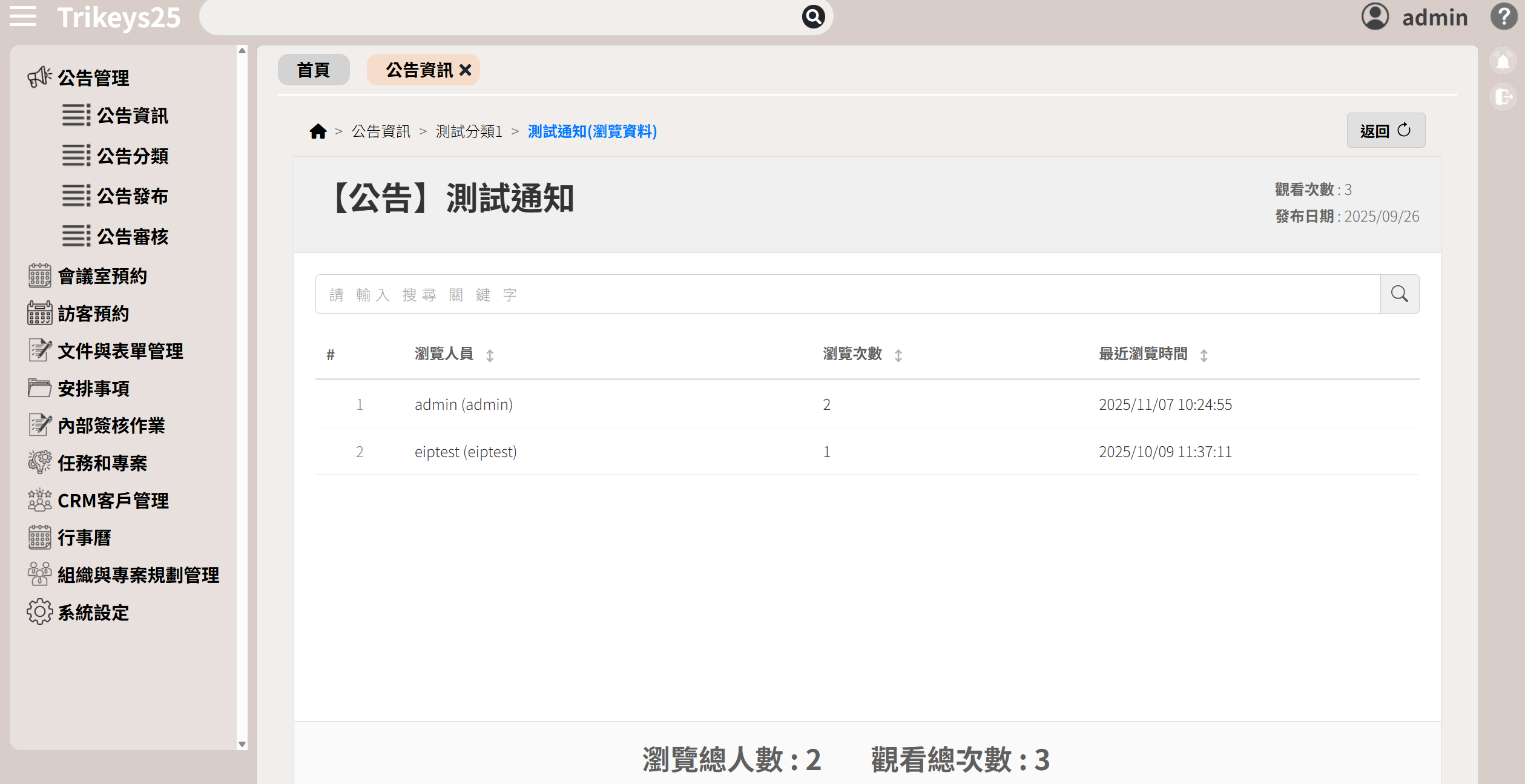
Task: Switch to the 首頁 tab
Action: (314, 70)
